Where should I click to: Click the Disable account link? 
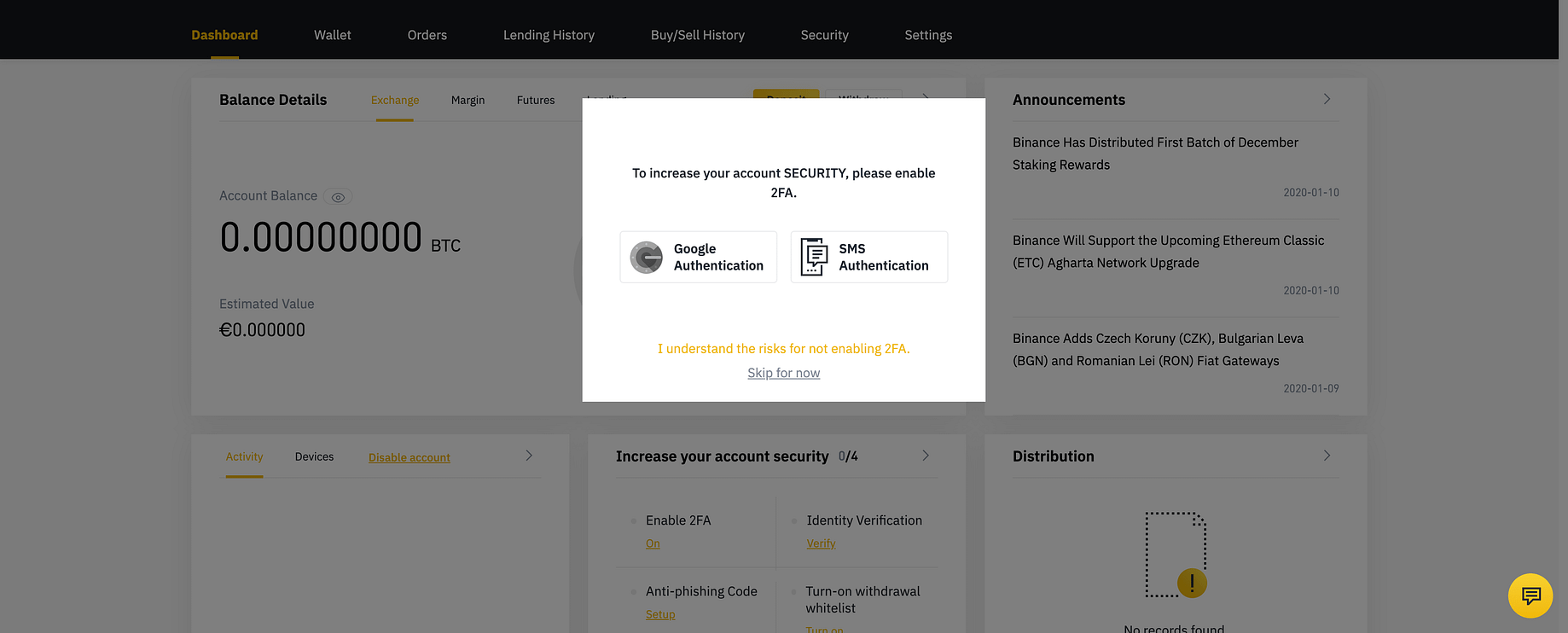[409, 457]
